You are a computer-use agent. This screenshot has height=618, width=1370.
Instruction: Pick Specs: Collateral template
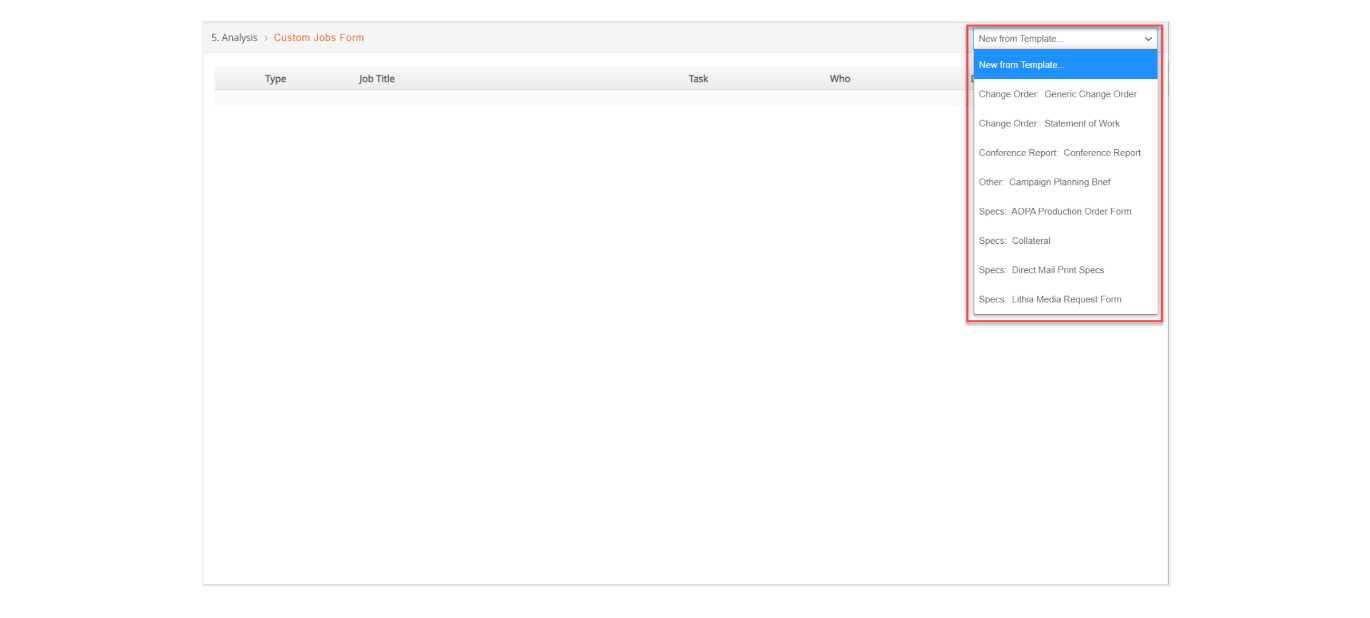pyautogui.click(x=1065, y=241)
